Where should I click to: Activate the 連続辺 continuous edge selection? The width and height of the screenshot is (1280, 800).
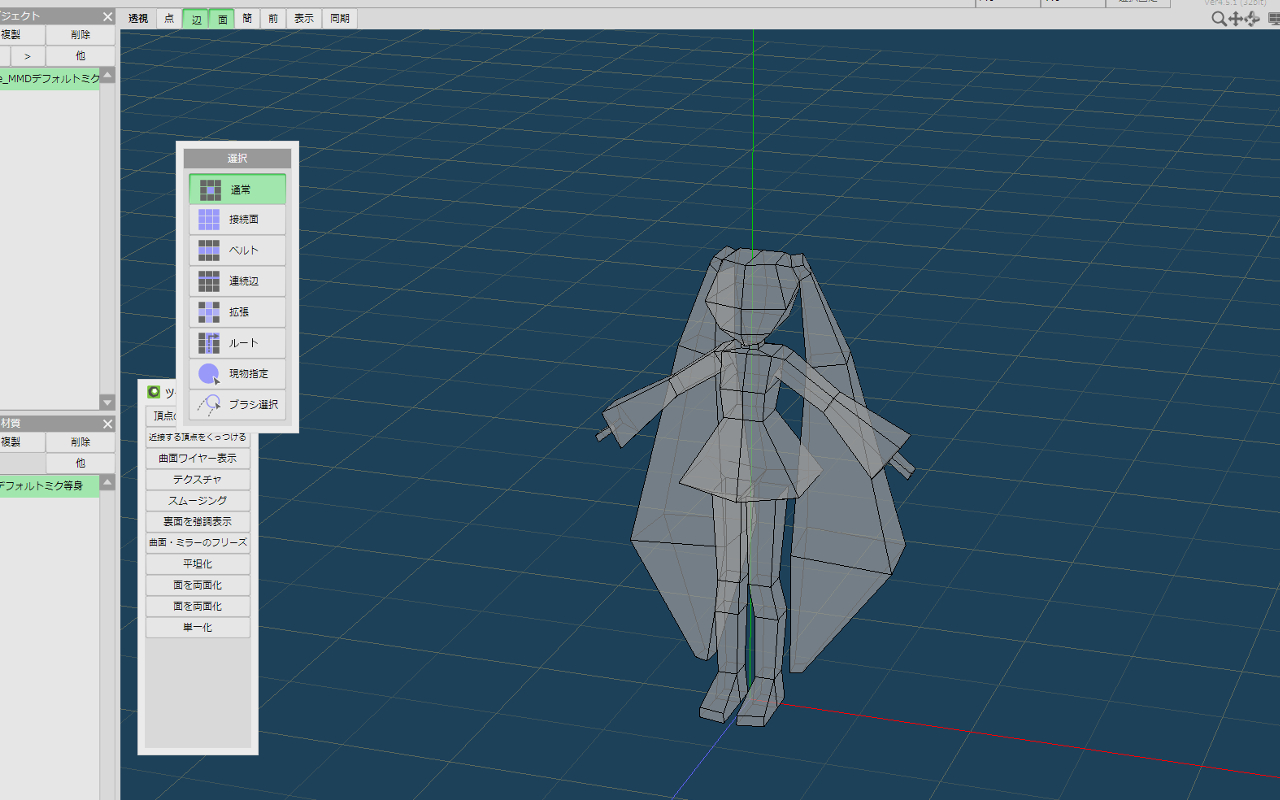click(x=237, y=281)
